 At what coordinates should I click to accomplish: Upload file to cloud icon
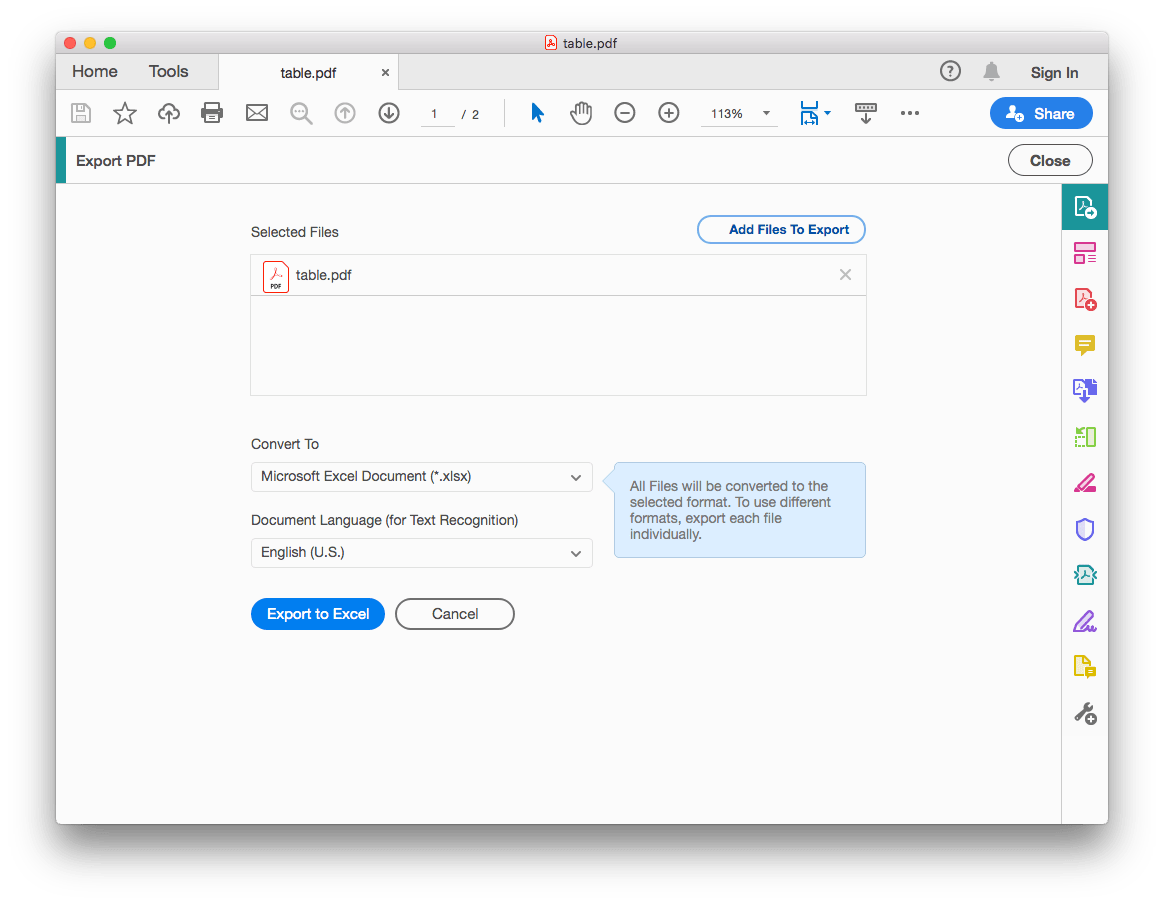point(169,113)
